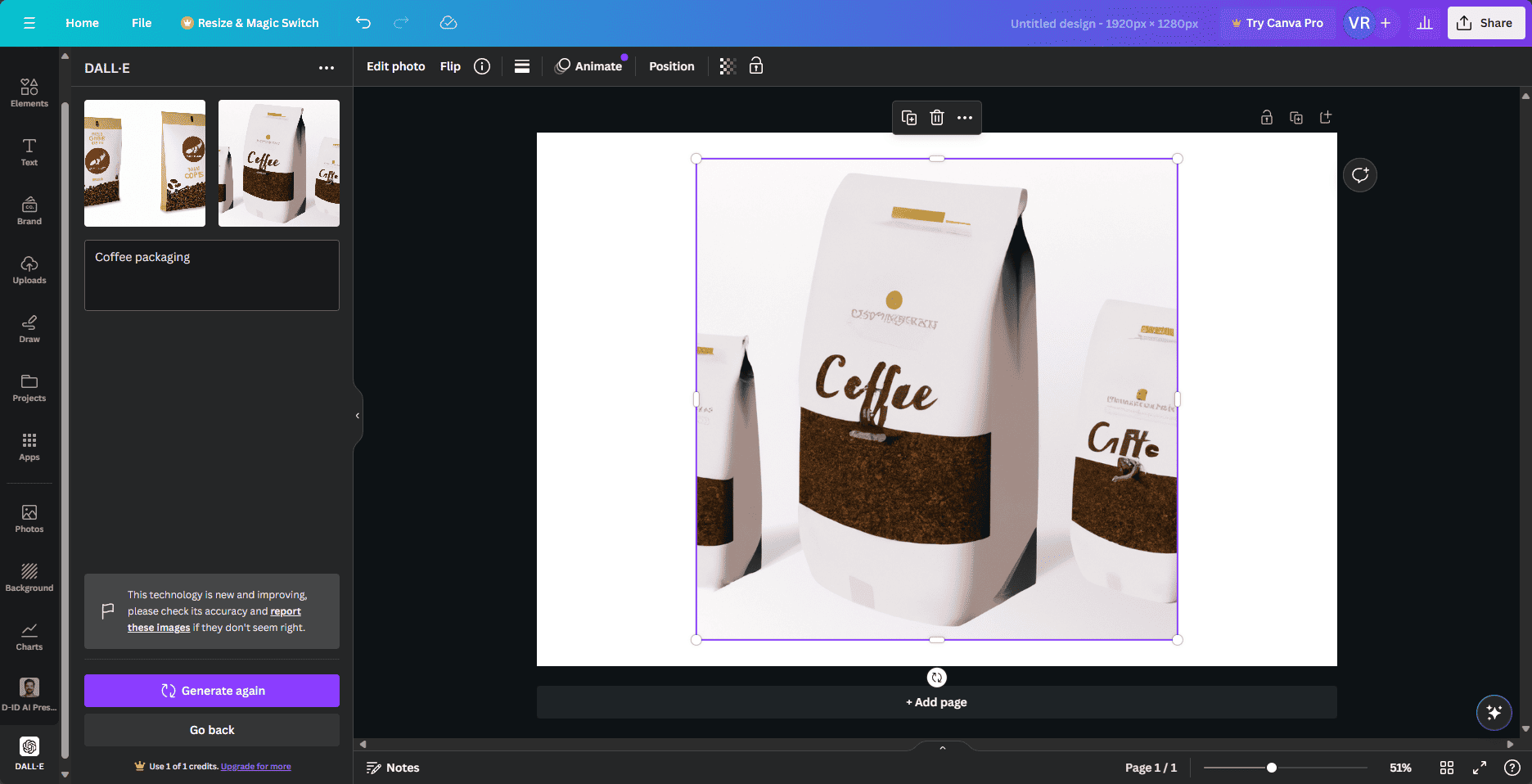Click the cloud save status icon
This screenshot has height=784, width=1532.
click(x=448, y=23)
